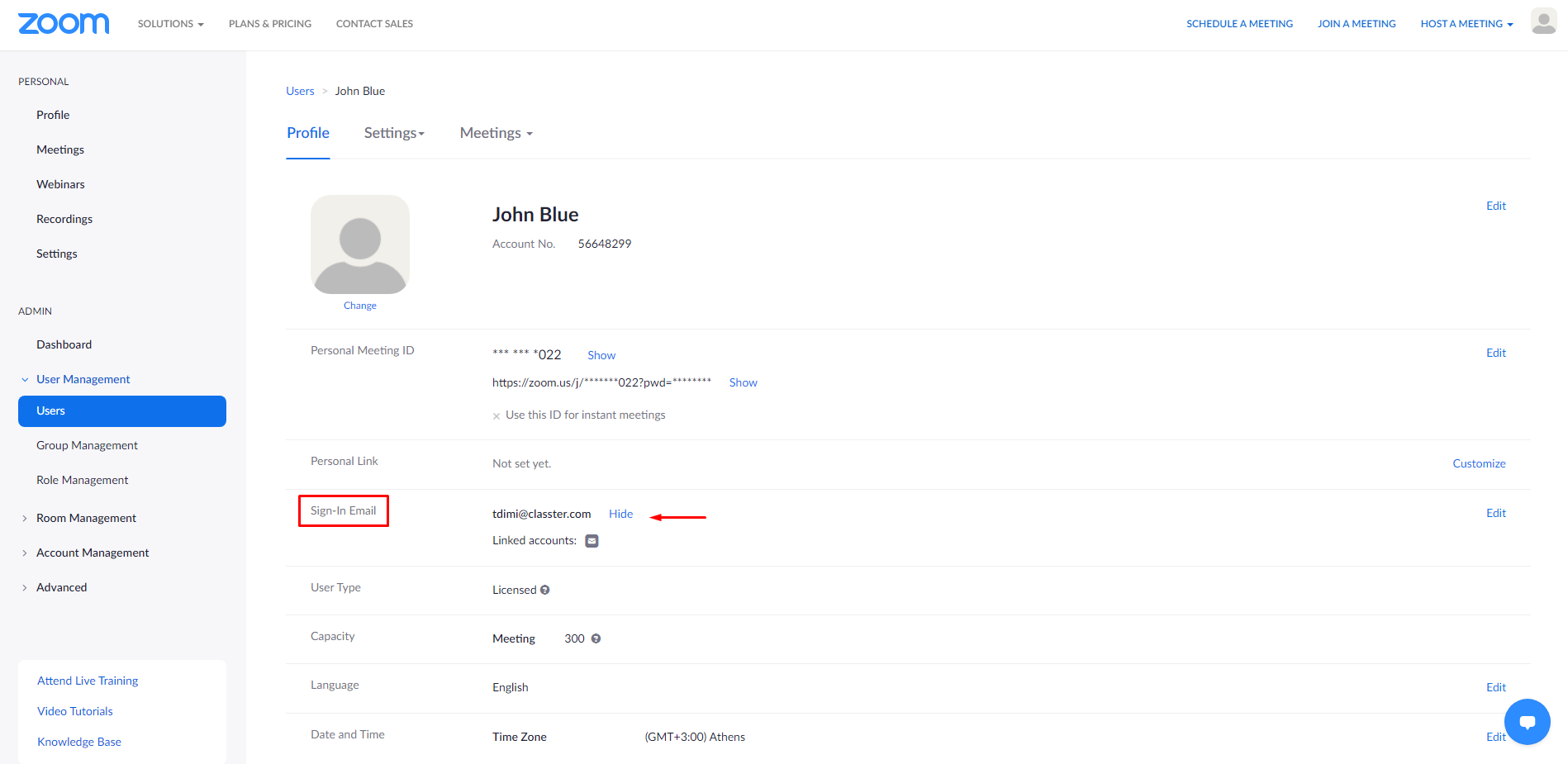Viewport: 1568px width, 764px height.
Task: Edit John Blue's name section
Action: pyautogui.click(x=1496, y=206)
